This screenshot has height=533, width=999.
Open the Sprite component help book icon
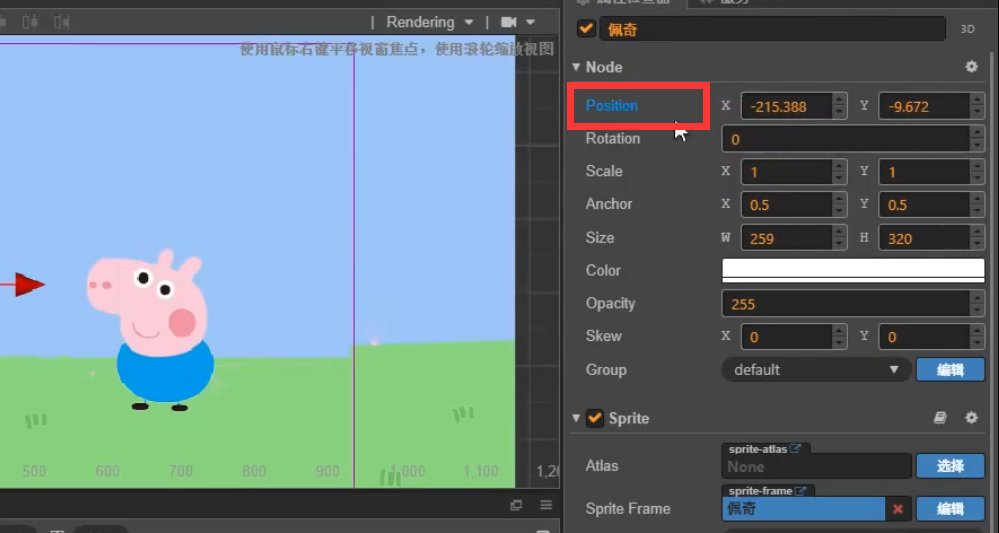click(940, 418)
